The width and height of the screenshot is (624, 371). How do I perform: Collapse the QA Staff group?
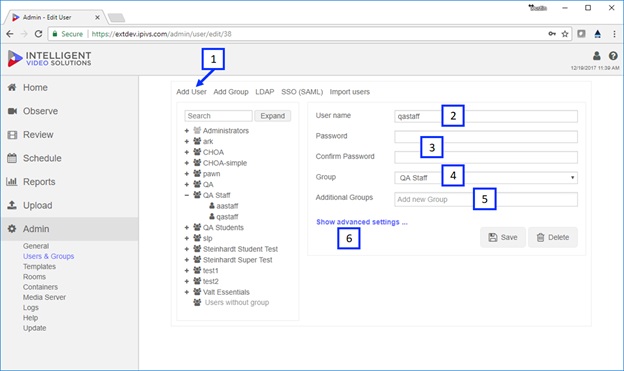pyautogui.click(x=187, y=195)
